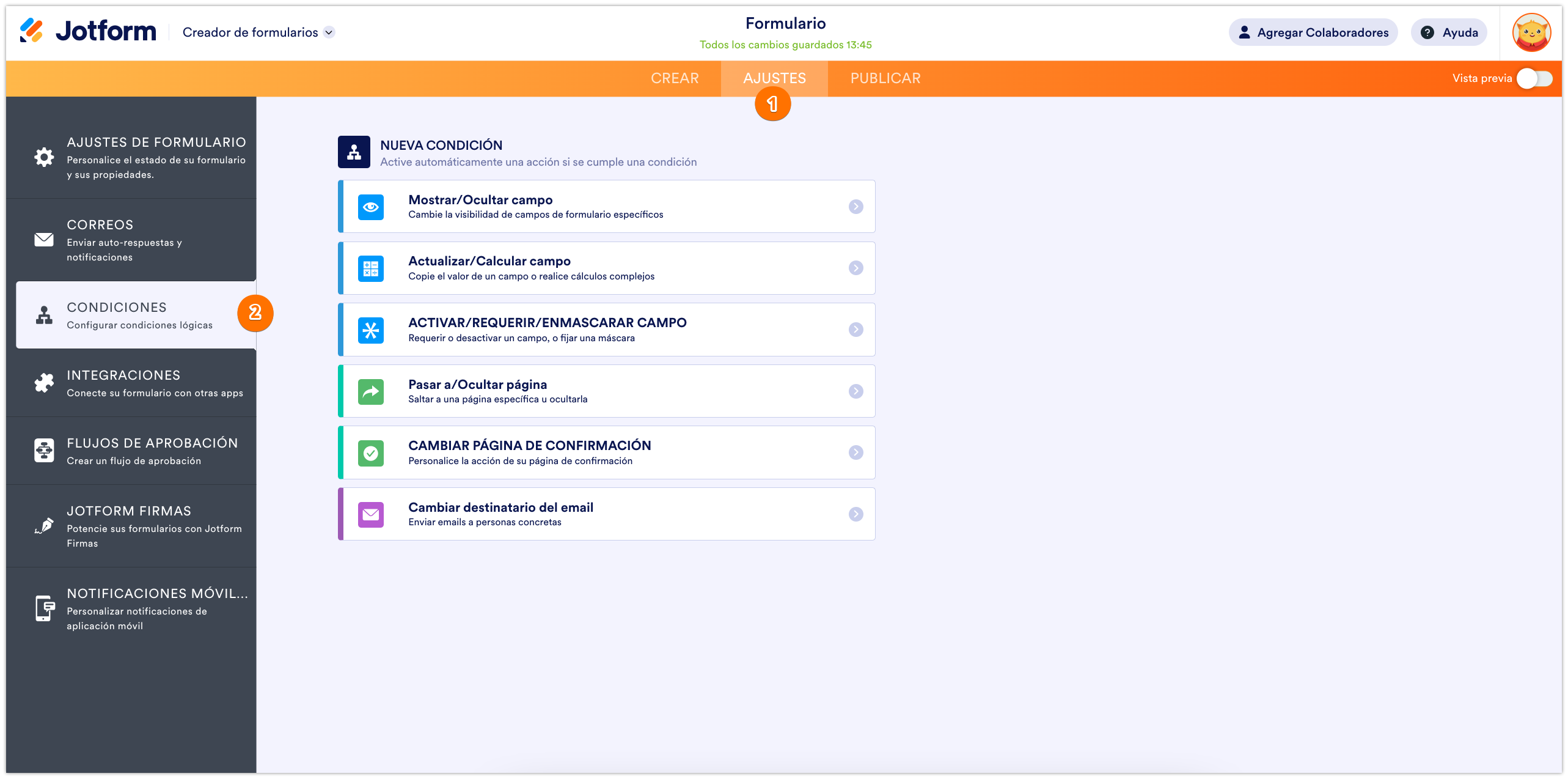
Task: Click the purple envelope email recipient icon
Action: pos(370,514)
